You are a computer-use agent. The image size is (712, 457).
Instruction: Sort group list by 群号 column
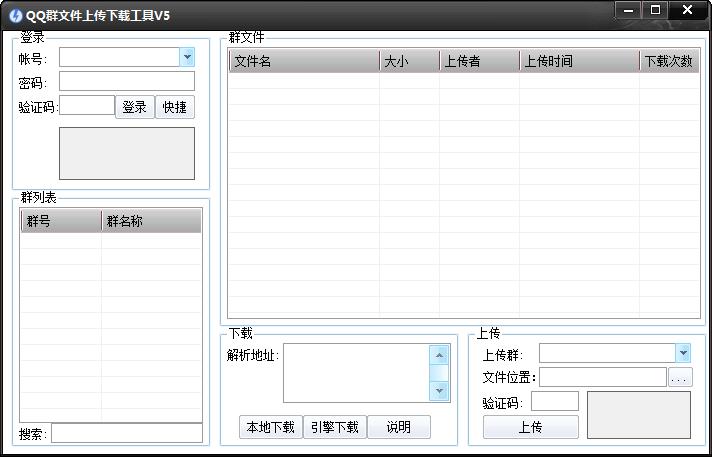tap(60, 221)
